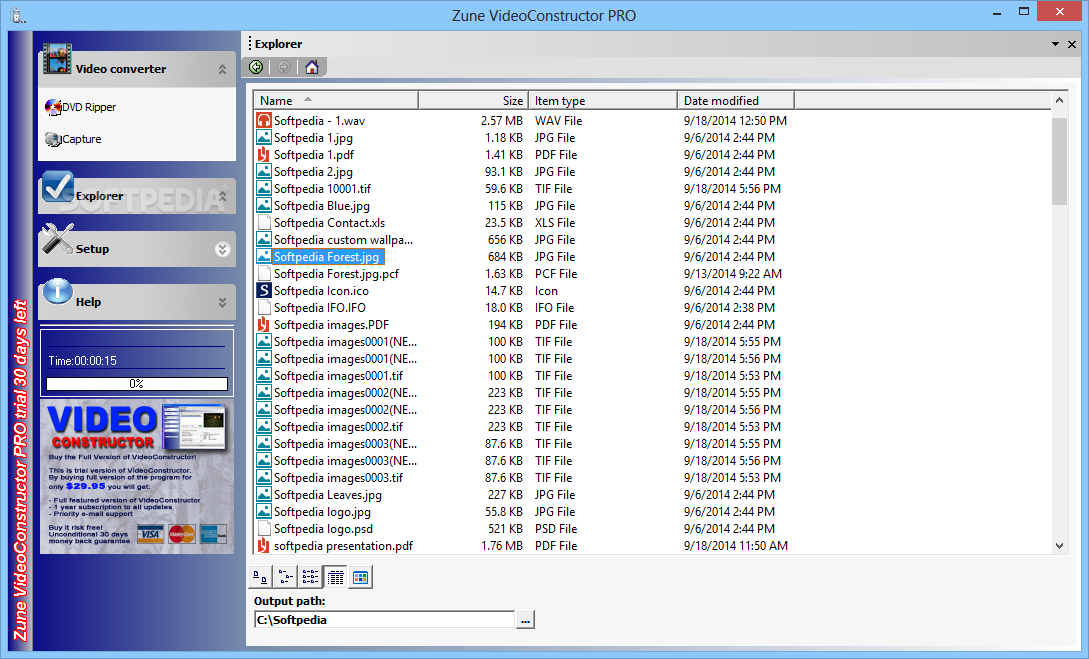Expand the Help section
Screen dimensions: 1089x659
(222, 302)
